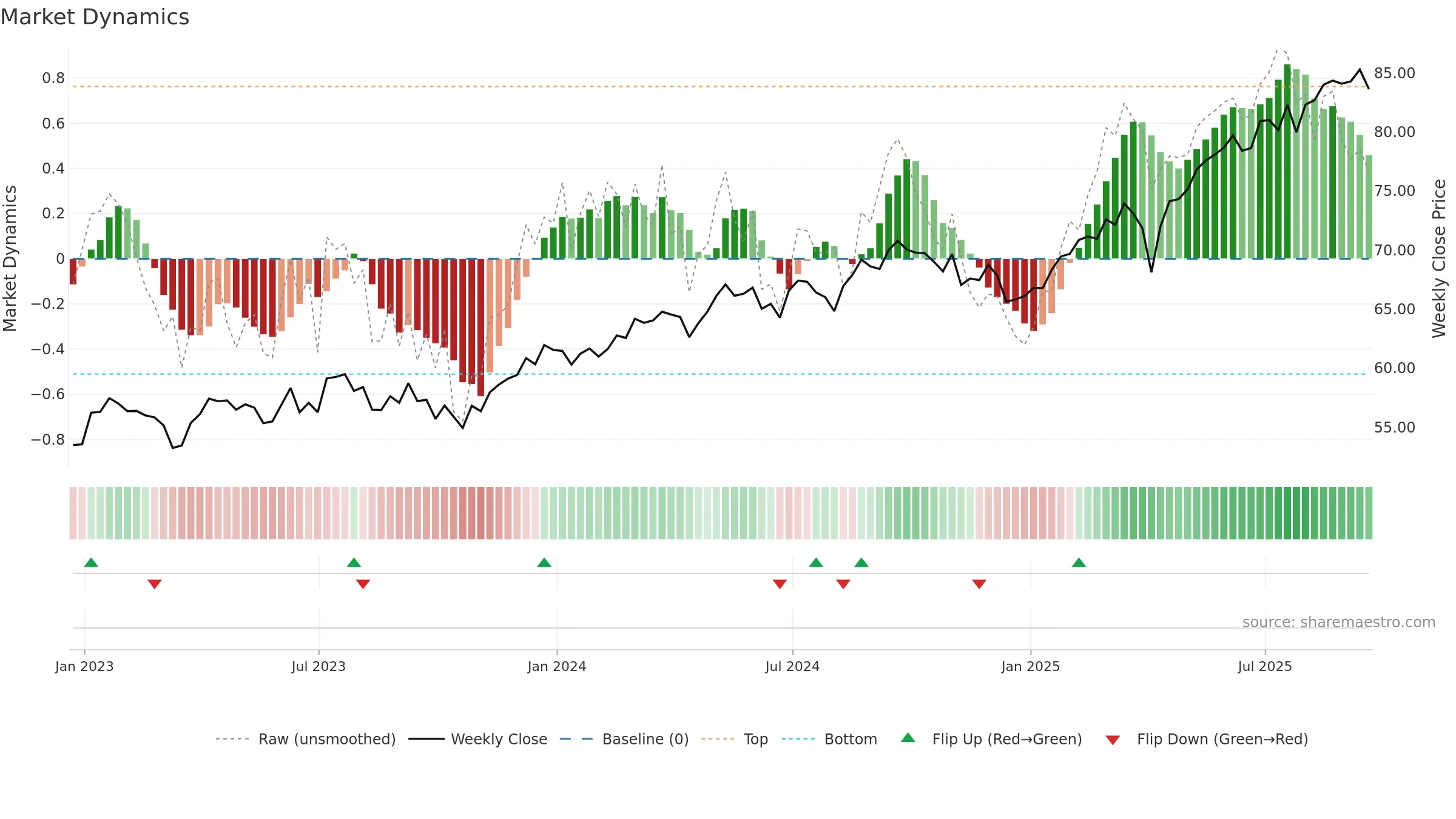Toggle Flip Up (Red→Green) legend entry
1456x819 pixels.
991,739
